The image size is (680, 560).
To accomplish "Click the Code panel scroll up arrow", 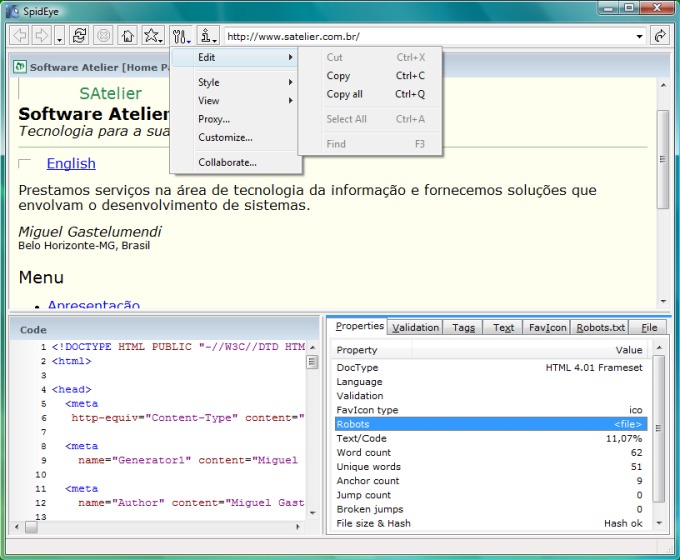I will pos(312,347).
